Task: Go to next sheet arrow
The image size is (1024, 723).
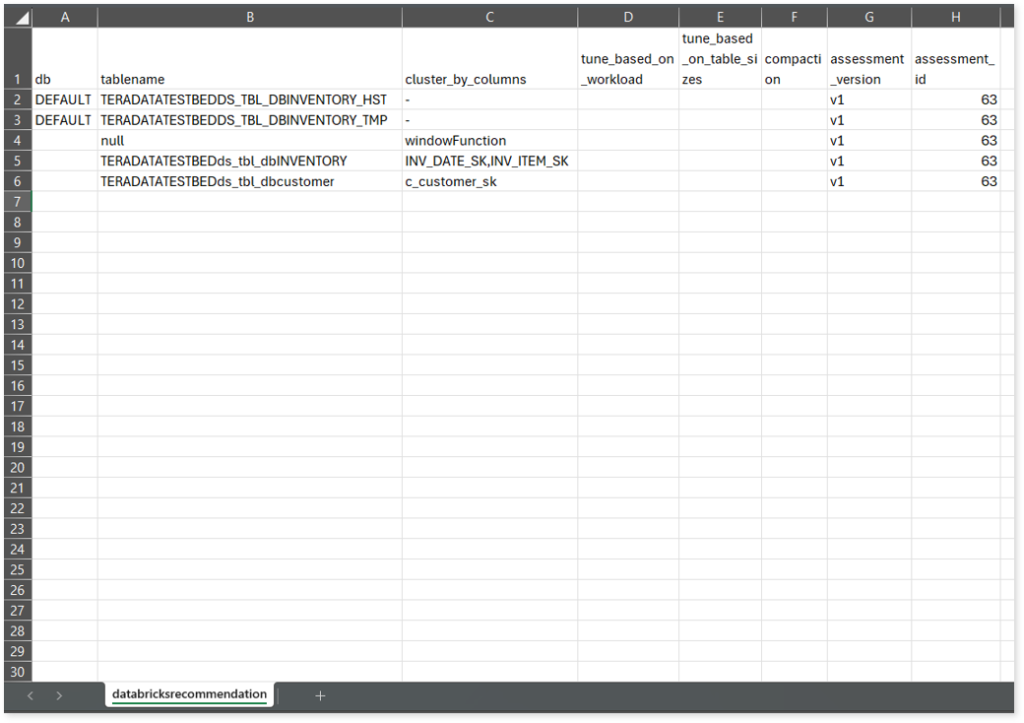Action: (x=59, y=696)
